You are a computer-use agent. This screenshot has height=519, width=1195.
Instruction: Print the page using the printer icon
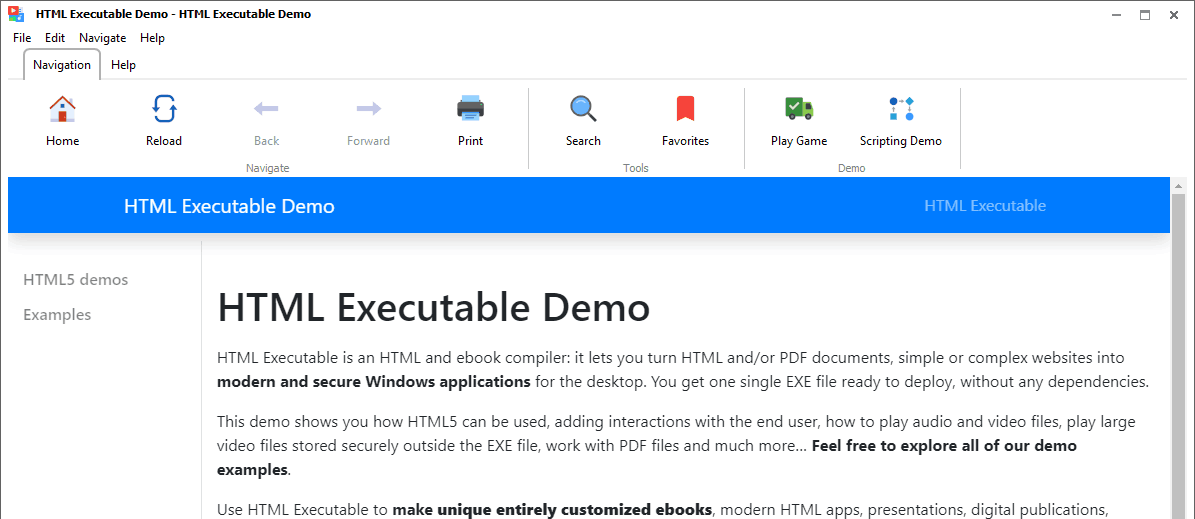click(x=470, y=109)
